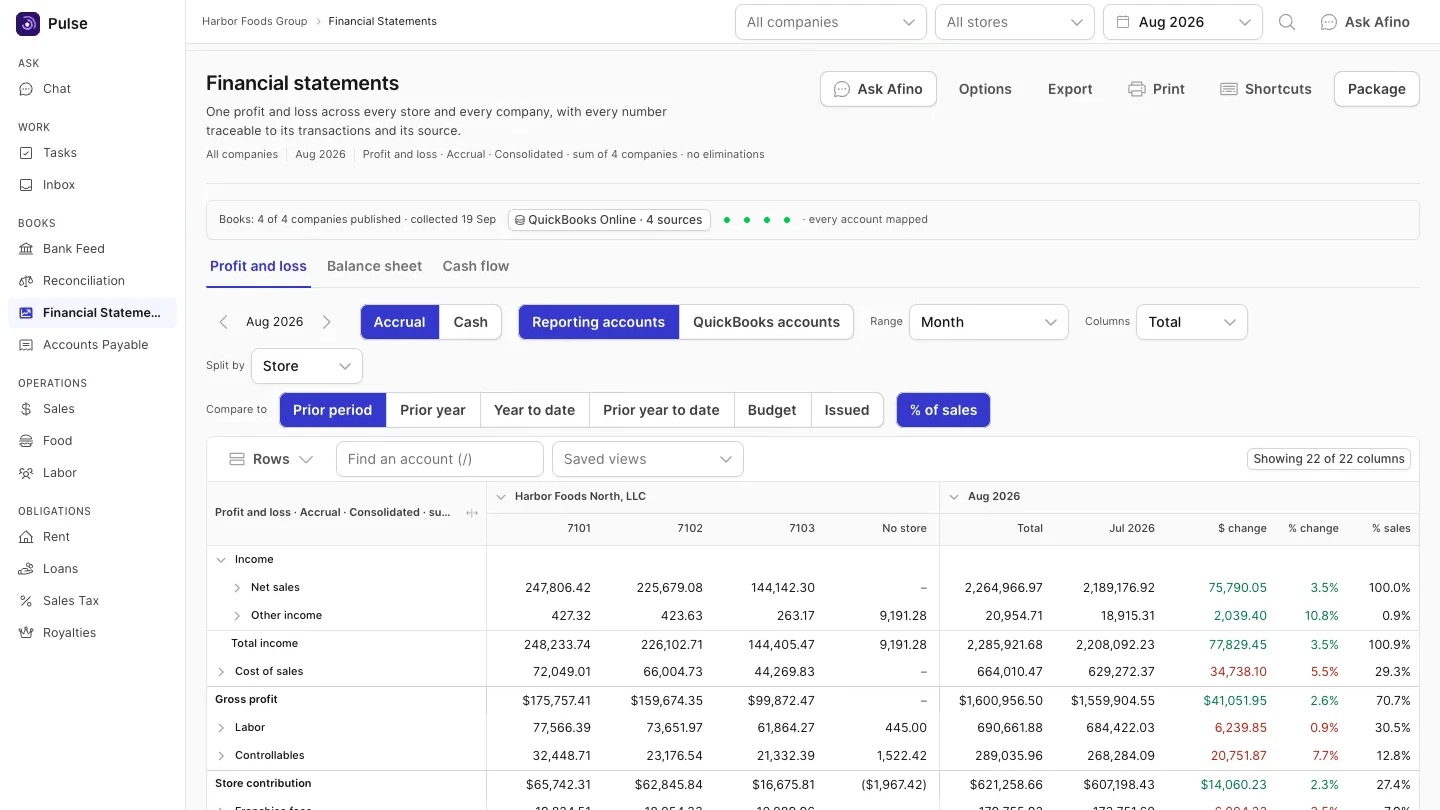Open Accounts Payable sidebar icon
The image size is (1440, 810).
26,345
